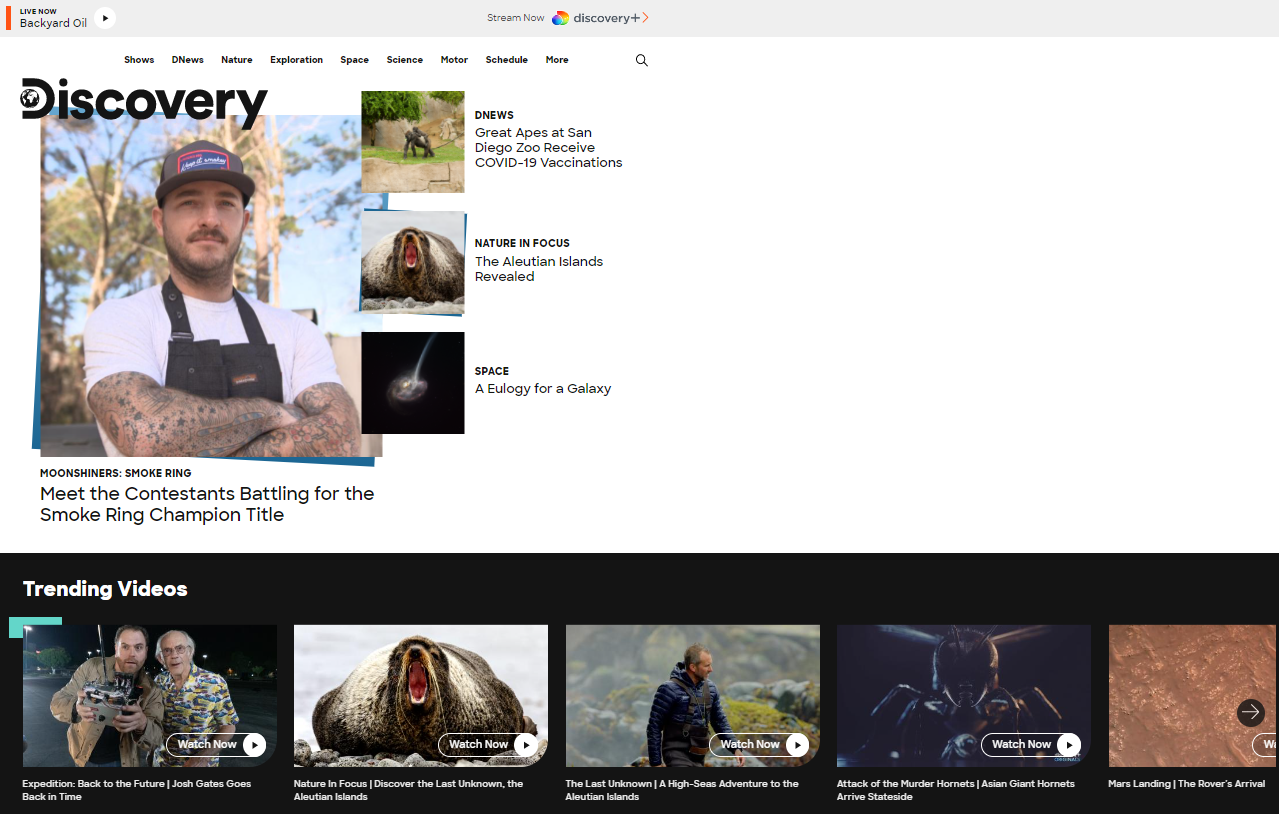
Task: Open the galaxy thumbnail image
Action: [413, 383]
